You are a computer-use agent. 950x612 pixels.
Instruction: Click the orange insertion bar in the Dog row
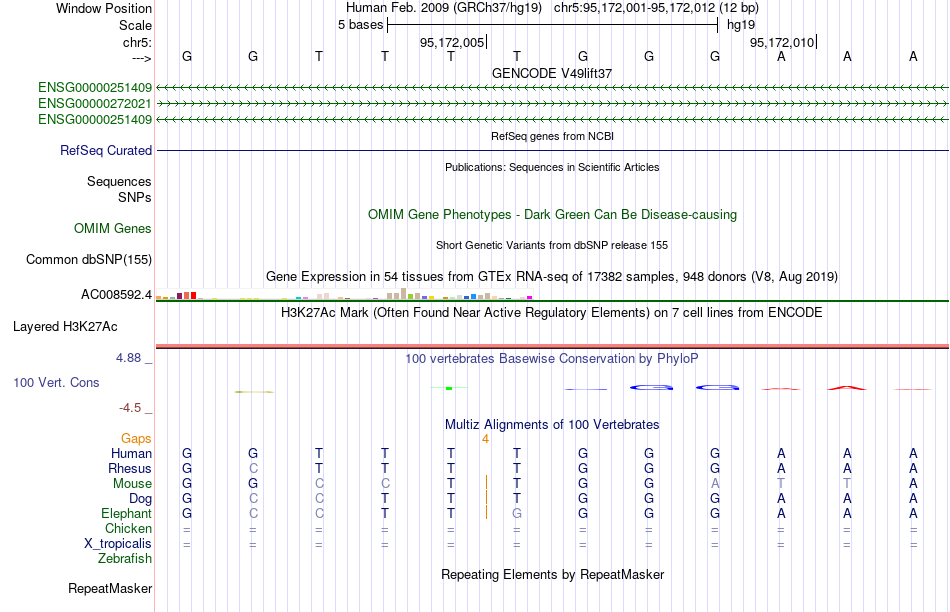coord(486,498)
